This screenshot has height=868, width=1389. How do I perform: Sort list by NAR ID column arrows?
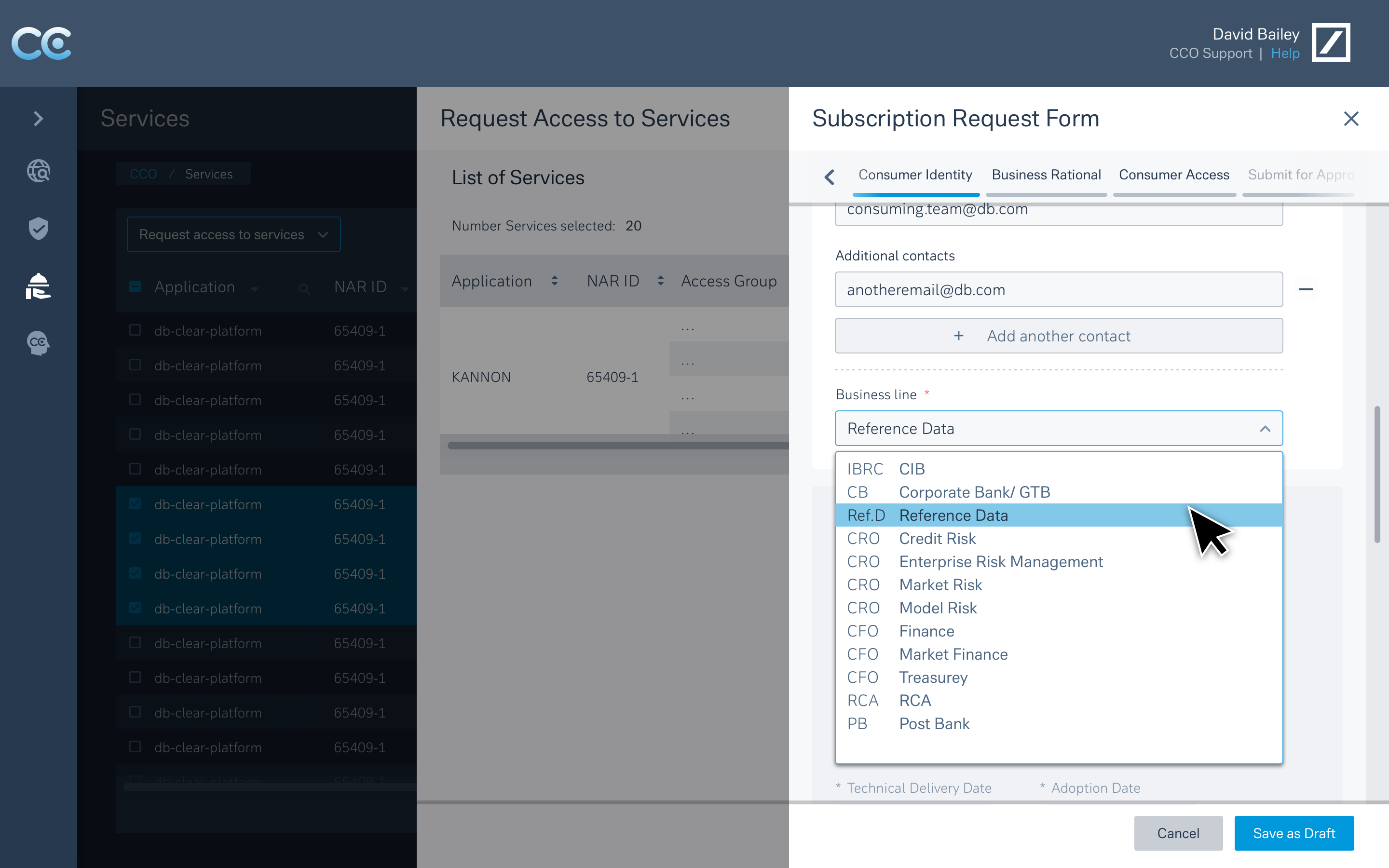tap(661, 281)
